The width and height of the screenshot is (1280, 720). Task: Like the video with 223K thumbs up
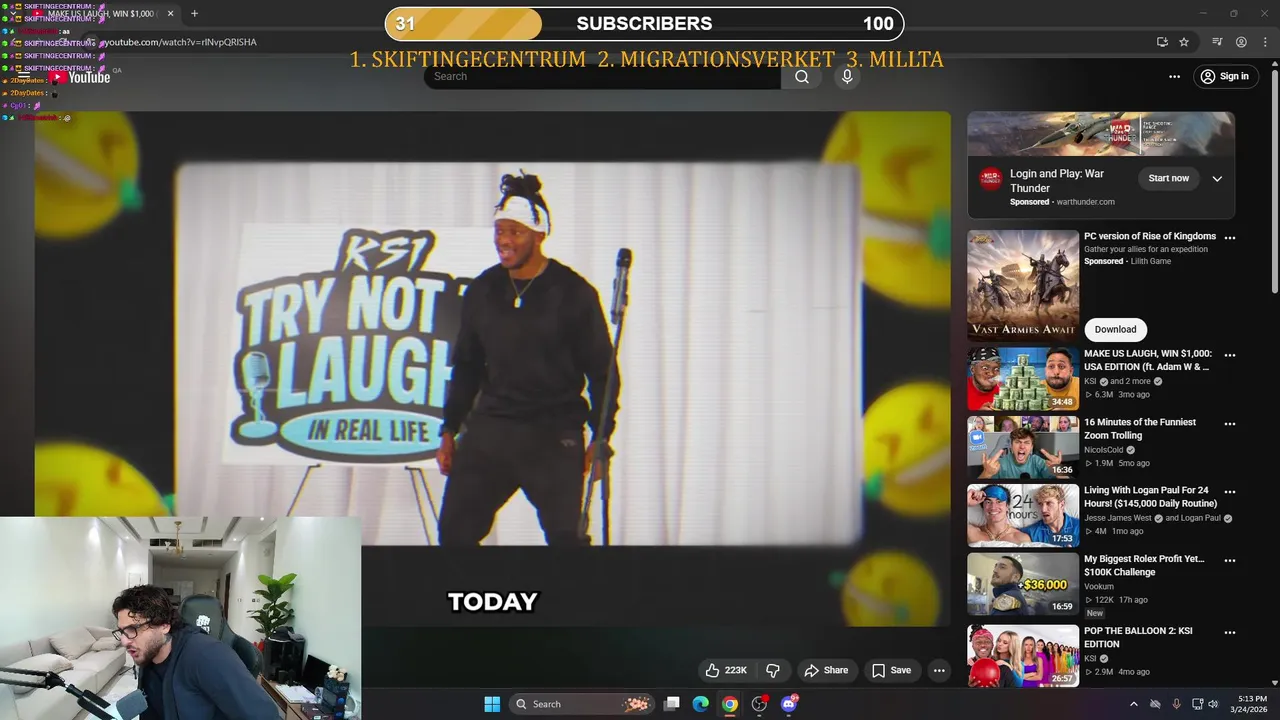pyautogui.click(x=726, y=670)
